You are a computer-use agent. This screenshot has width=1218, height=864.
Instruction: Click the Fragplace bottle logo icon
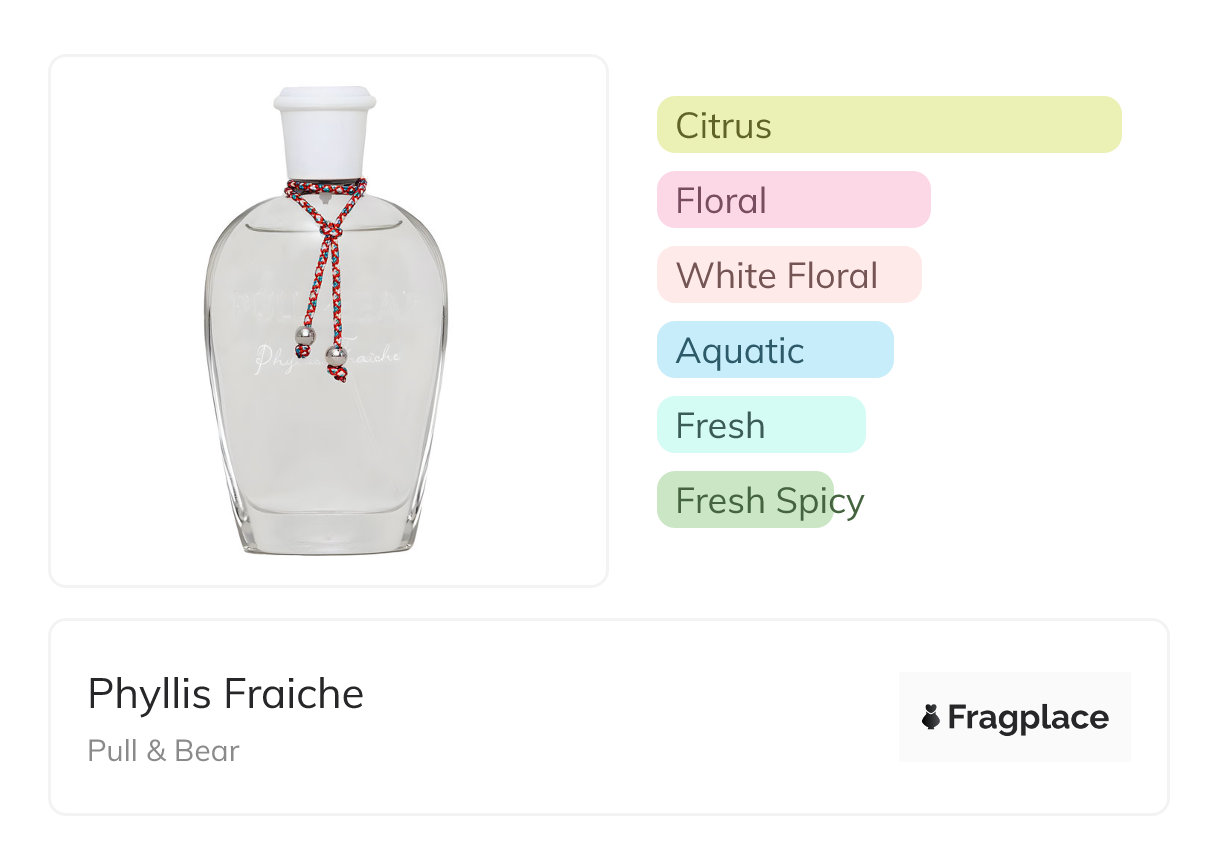click(931, 717)
